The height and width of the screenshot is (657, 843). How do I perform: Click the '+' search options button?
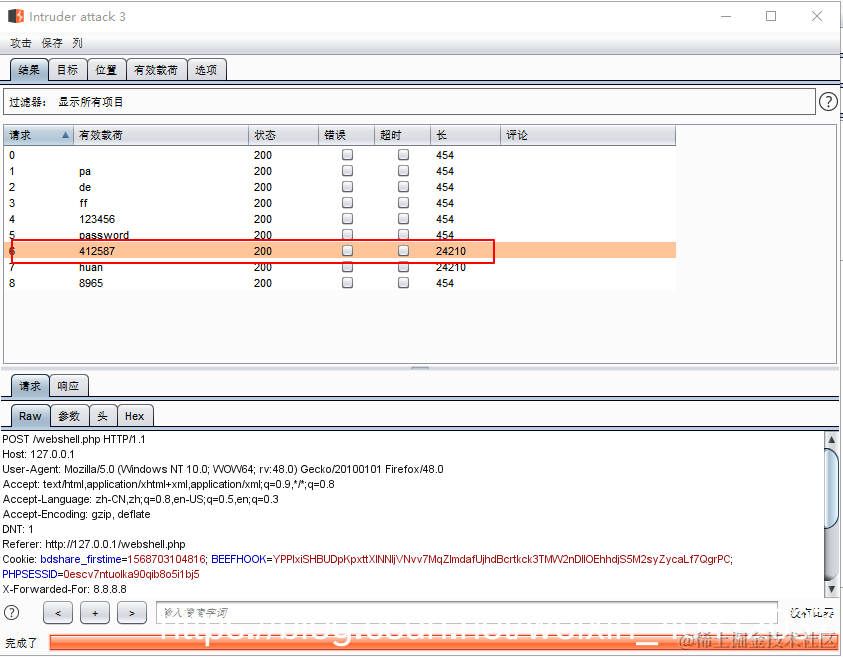pos(95,613)
